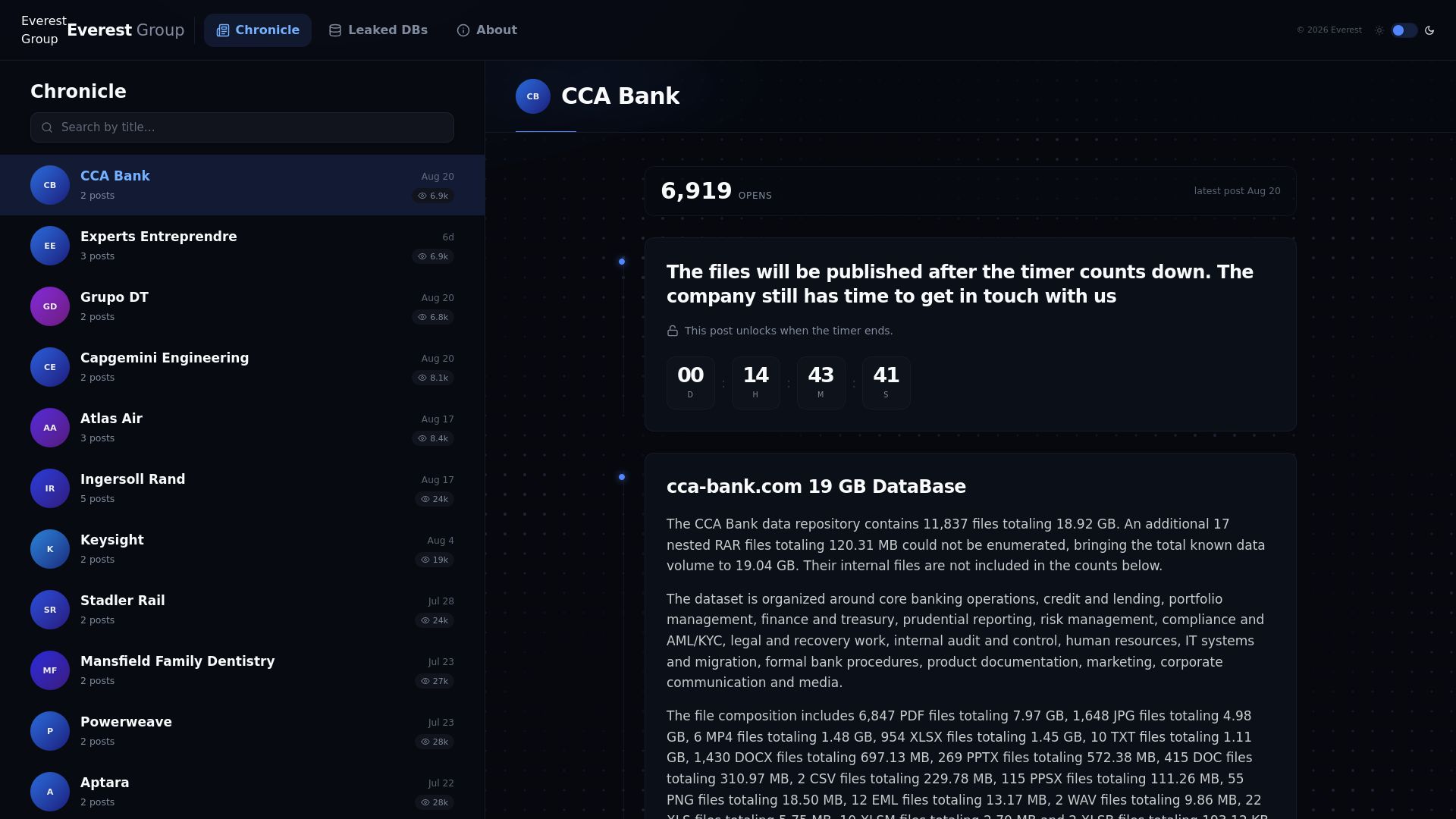Select Experts Entreprendre from the list
The width and height of the screenshot is (1456, 819).
click(x=242, y=246)
